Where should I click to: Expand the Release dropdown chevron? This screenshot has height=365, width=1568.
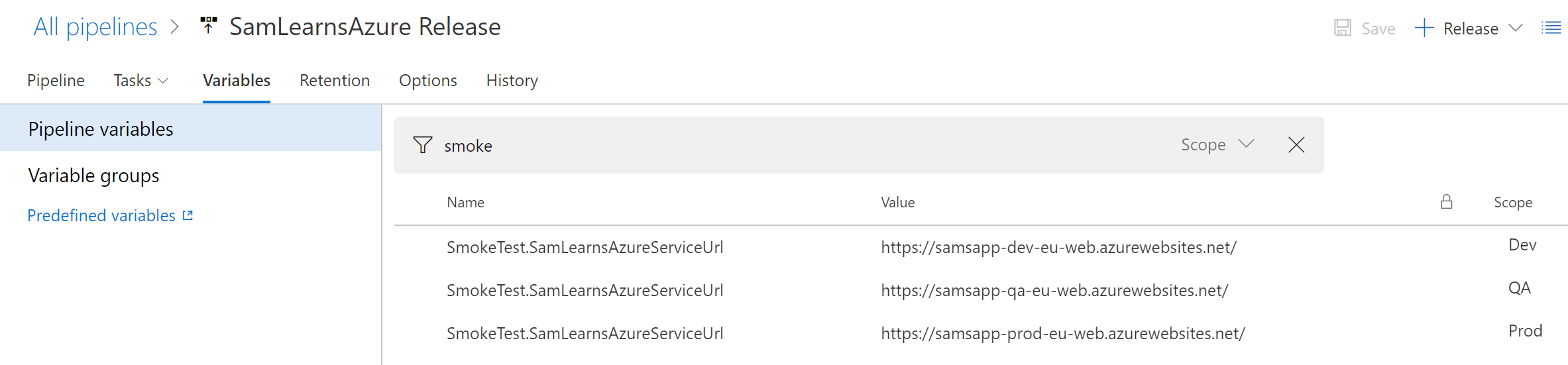(1515, 28)
